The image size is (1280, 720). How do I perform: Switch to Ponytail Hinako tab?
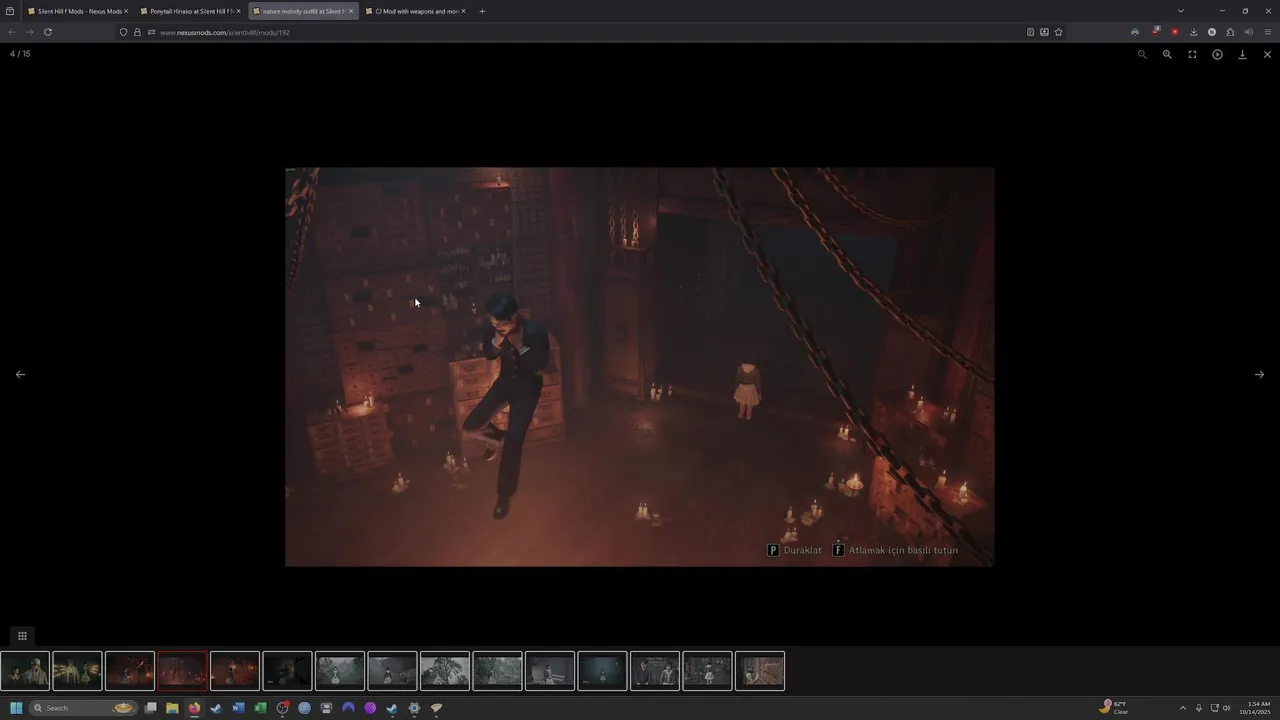coord(190,11)
